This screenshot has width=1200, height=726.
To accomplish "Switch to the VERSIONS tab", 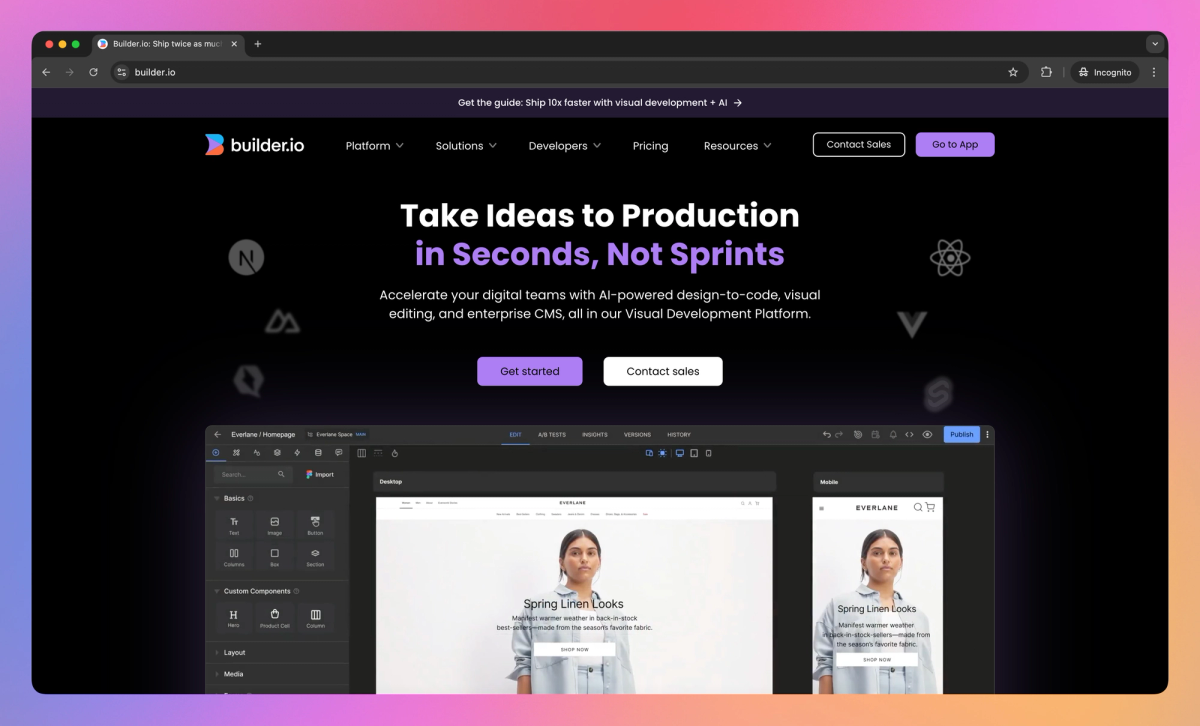I will pos(637,435).
